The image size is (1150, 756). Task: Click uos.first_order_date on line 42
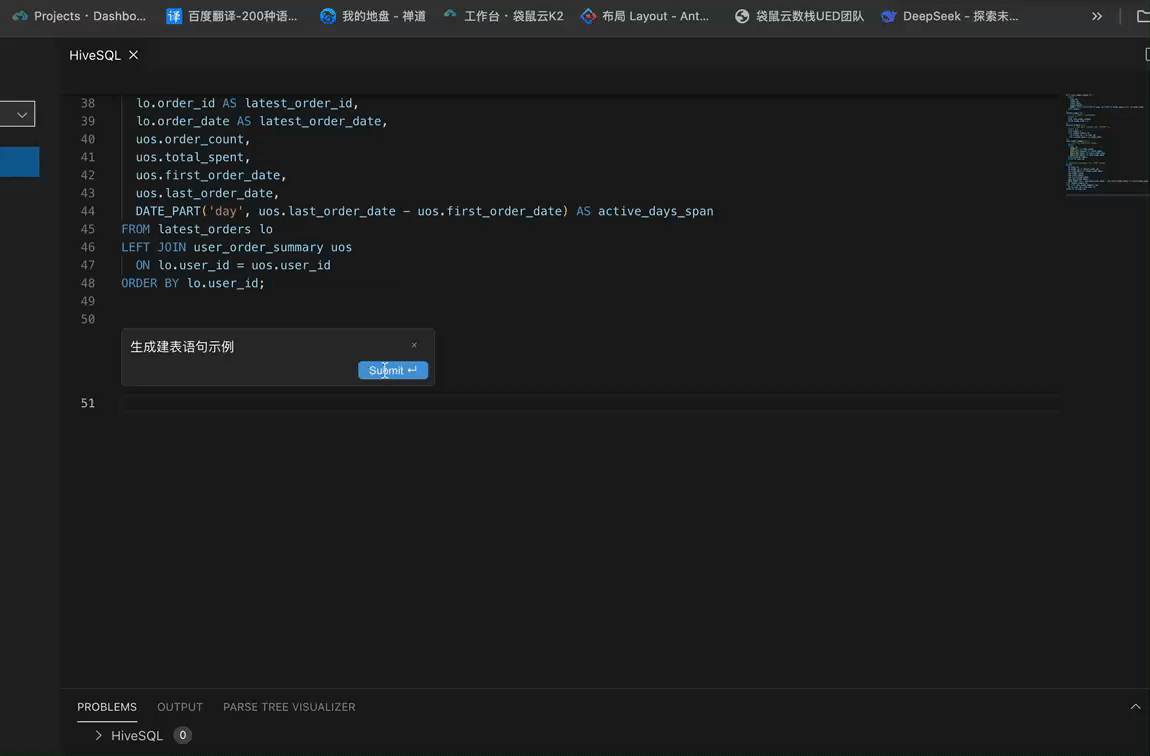[x=208, y=175]
